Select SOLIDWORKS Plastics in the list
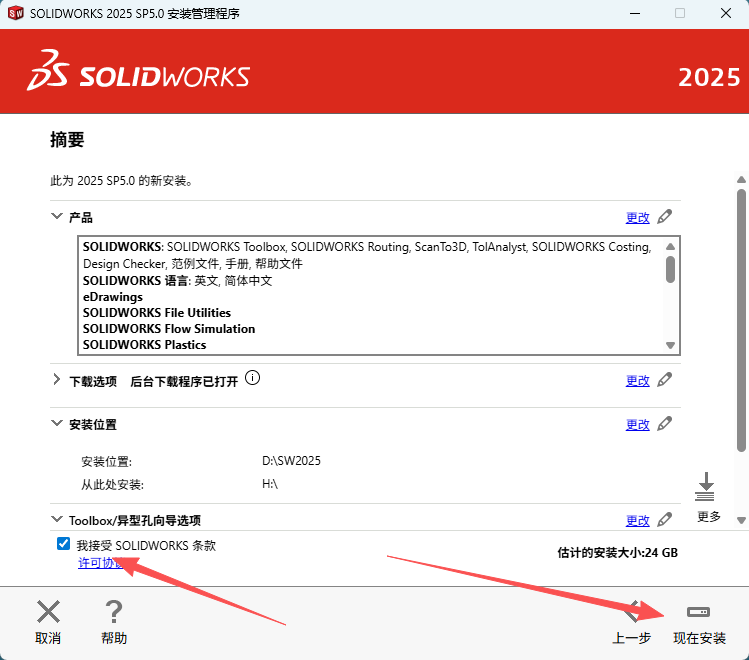 click(x=144, y=345)
